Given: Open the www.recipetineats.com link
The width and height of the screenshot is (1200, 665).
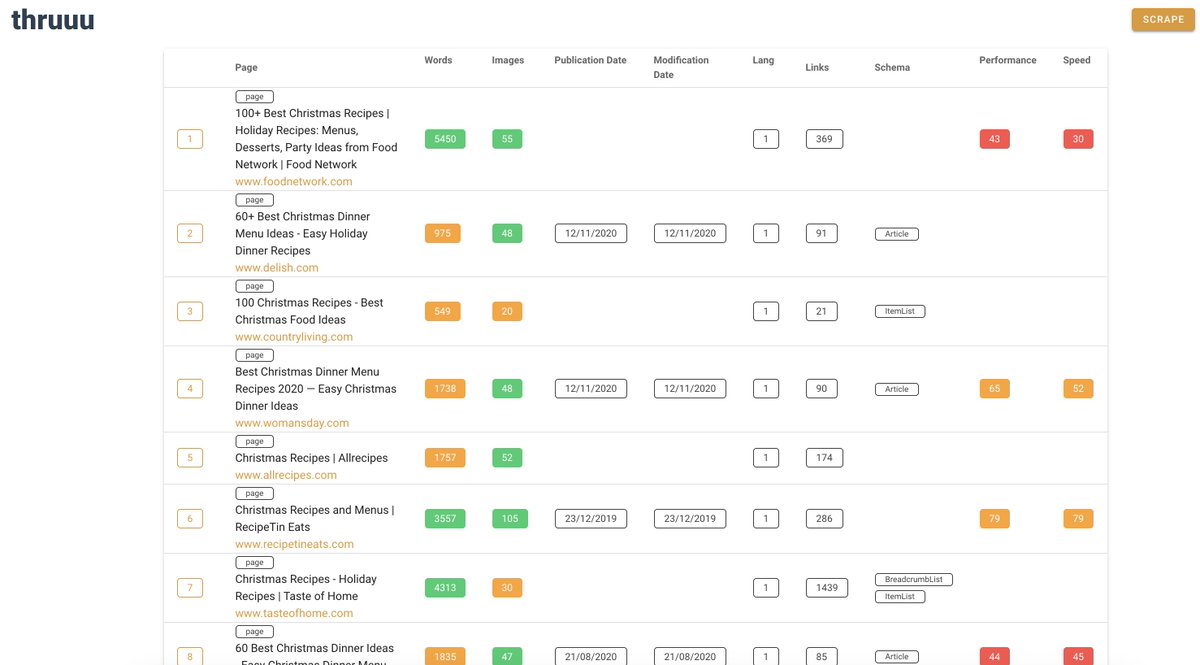Looking at the screenshot, I should point(295,544).
